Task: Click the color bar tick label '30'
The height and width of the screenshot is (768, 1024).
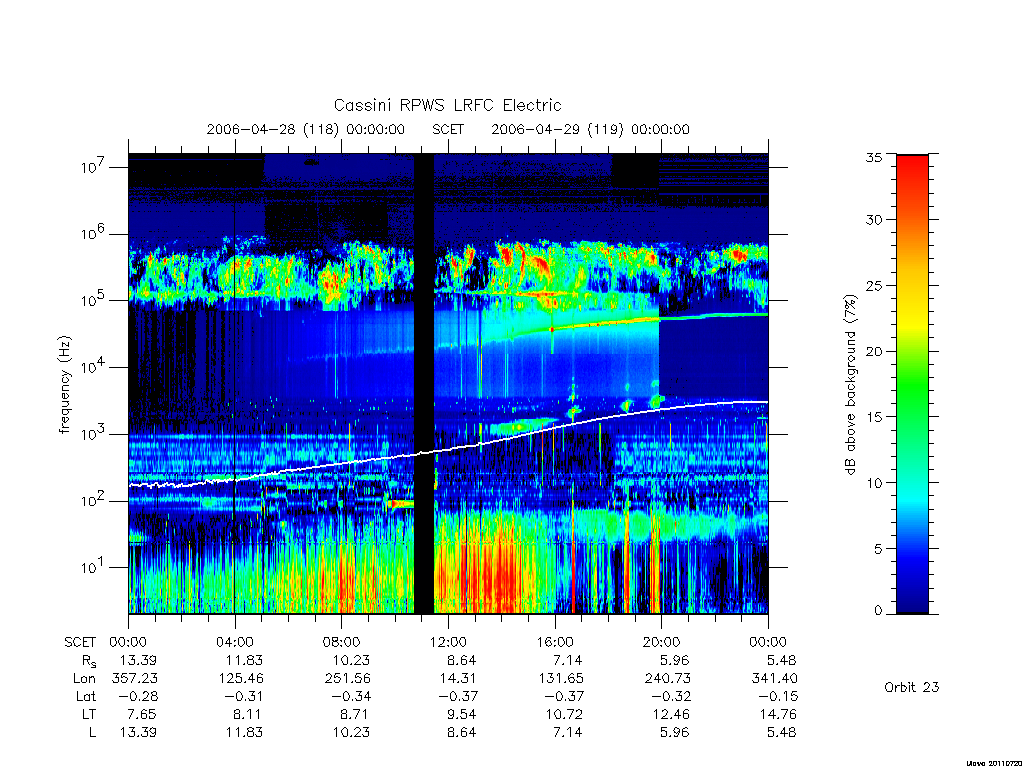Action: point(874,220)
